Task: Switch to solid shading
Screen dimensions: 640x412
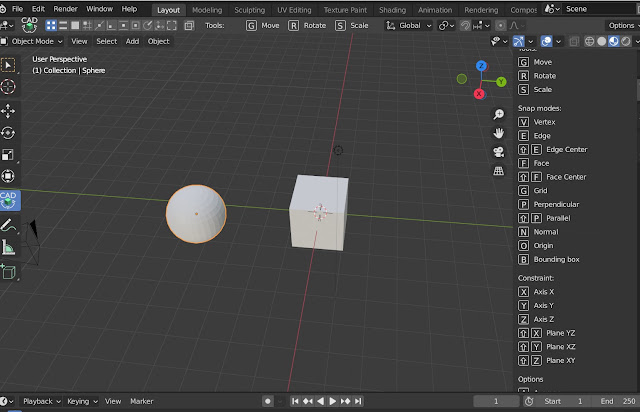Action: tap(602, 41)
